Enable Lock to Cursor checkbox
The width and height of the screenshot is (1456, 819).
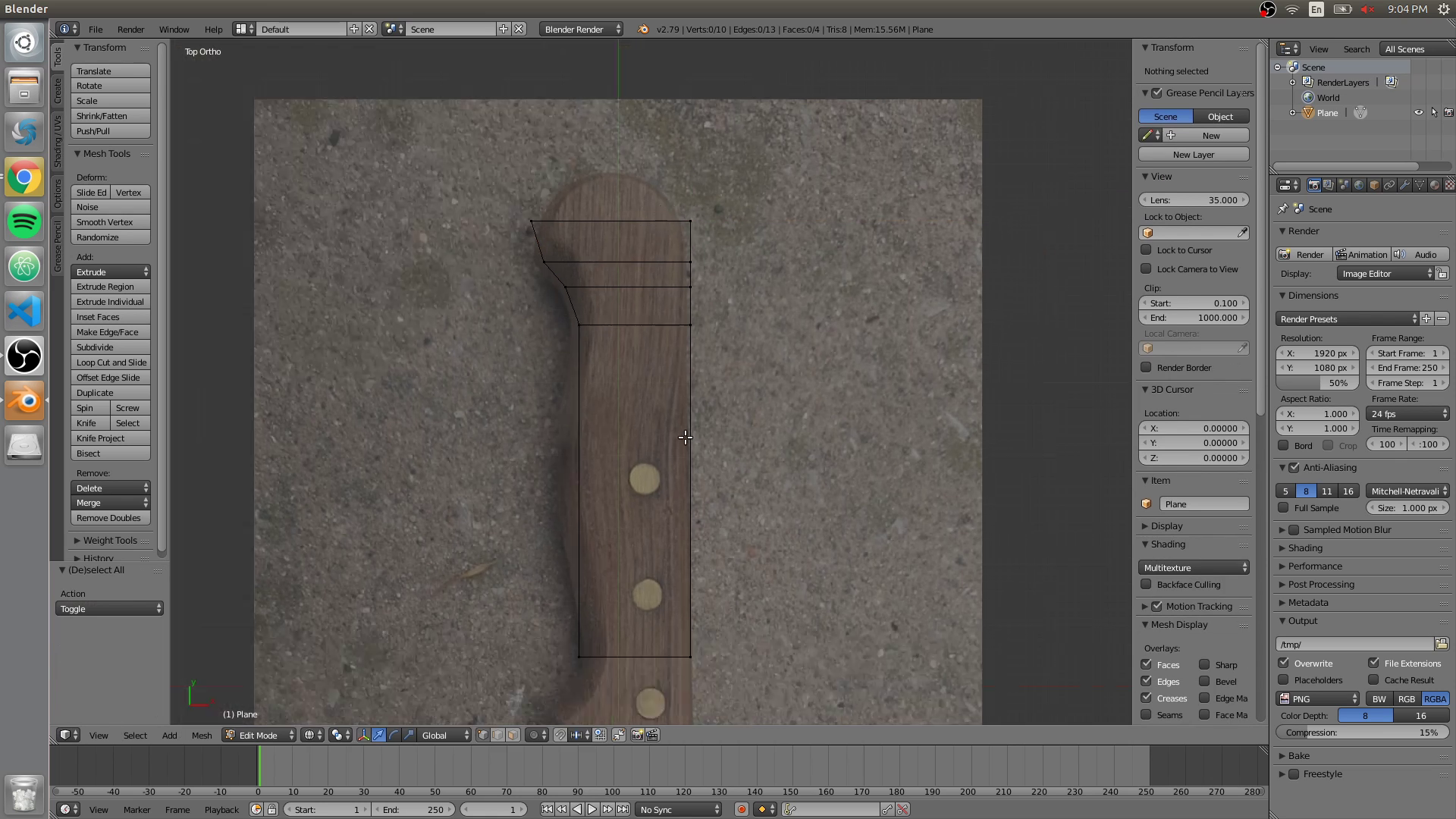pyautogui.click(x=1147, y=249)
